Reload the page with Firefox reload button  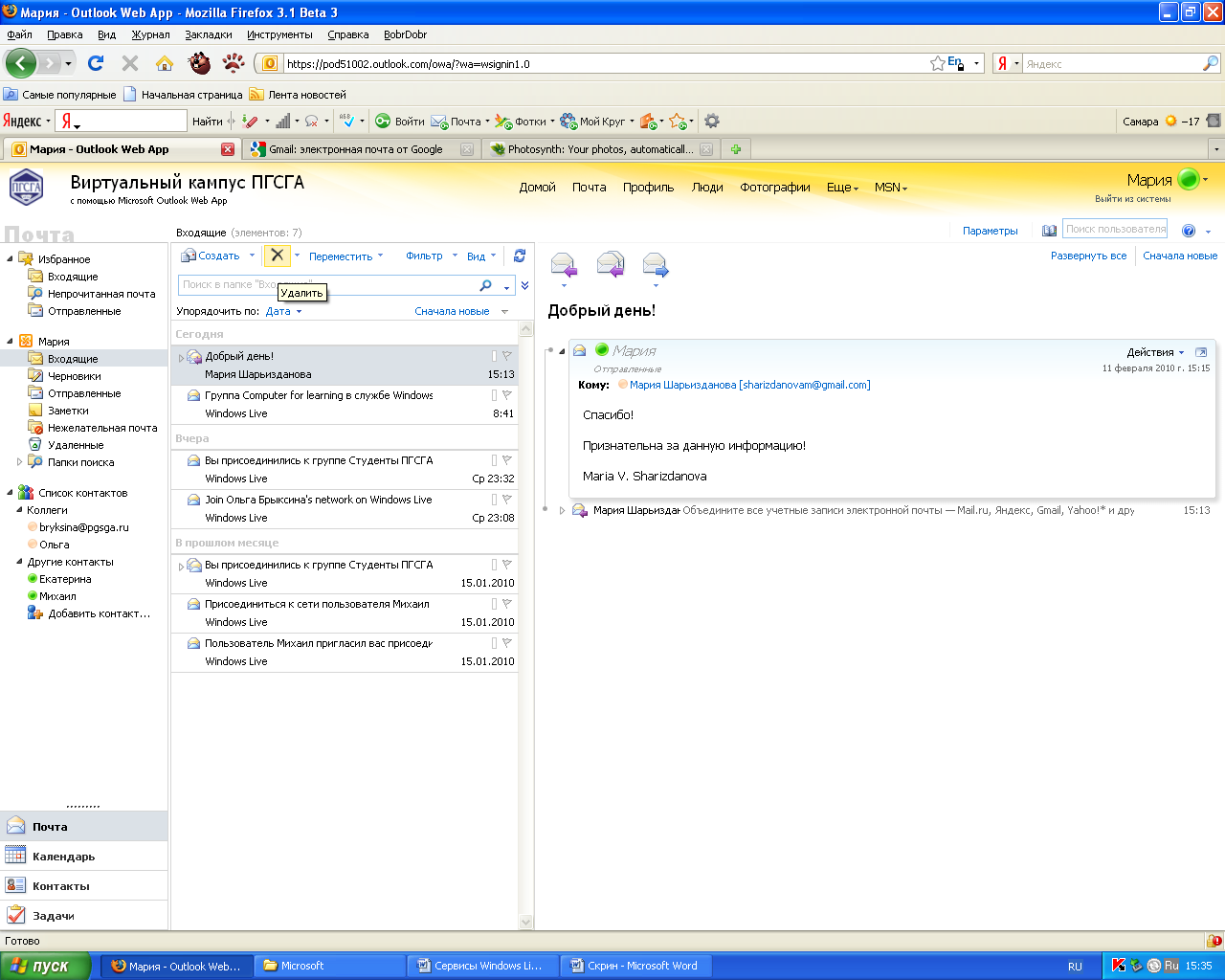pyautogui.click(x=95, y=63)
